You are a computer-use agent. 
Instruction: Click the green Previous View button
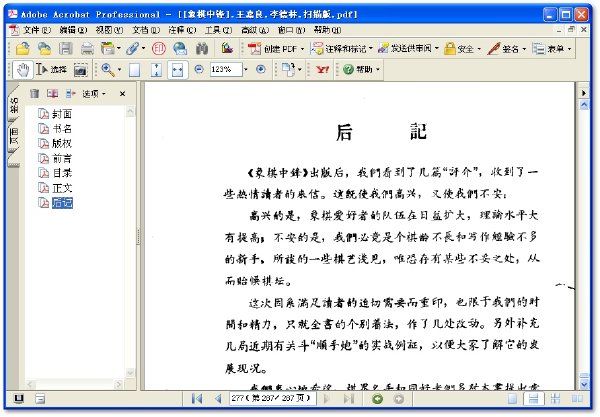point(378,399)
